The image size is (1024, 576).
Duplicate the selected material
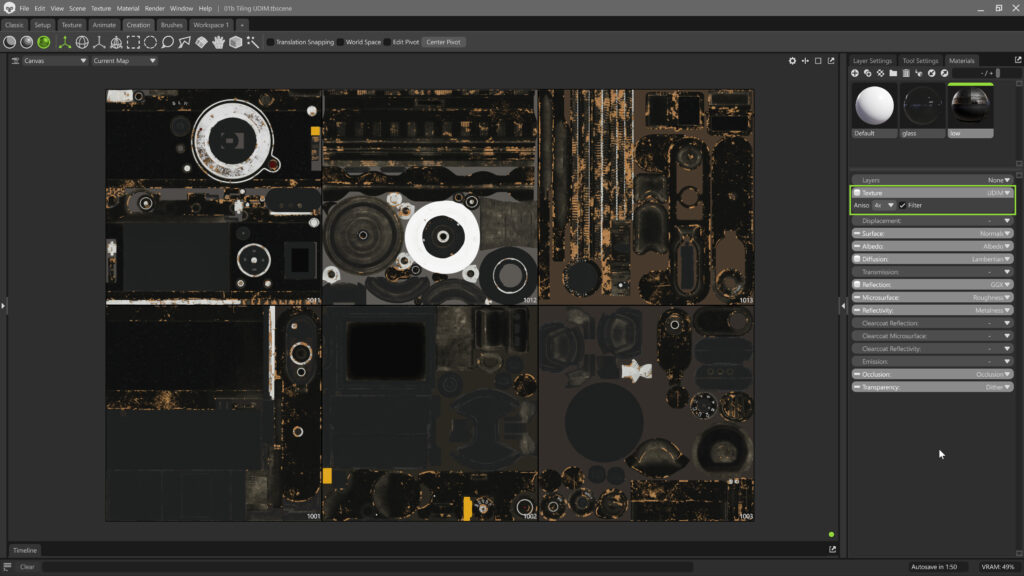pos(868,73)
